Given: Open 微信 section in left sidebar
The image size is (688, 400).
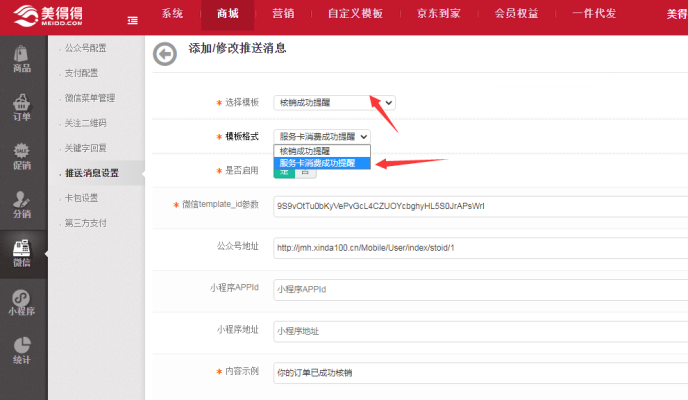Looking at the screenshot, I should pos(22,254).
